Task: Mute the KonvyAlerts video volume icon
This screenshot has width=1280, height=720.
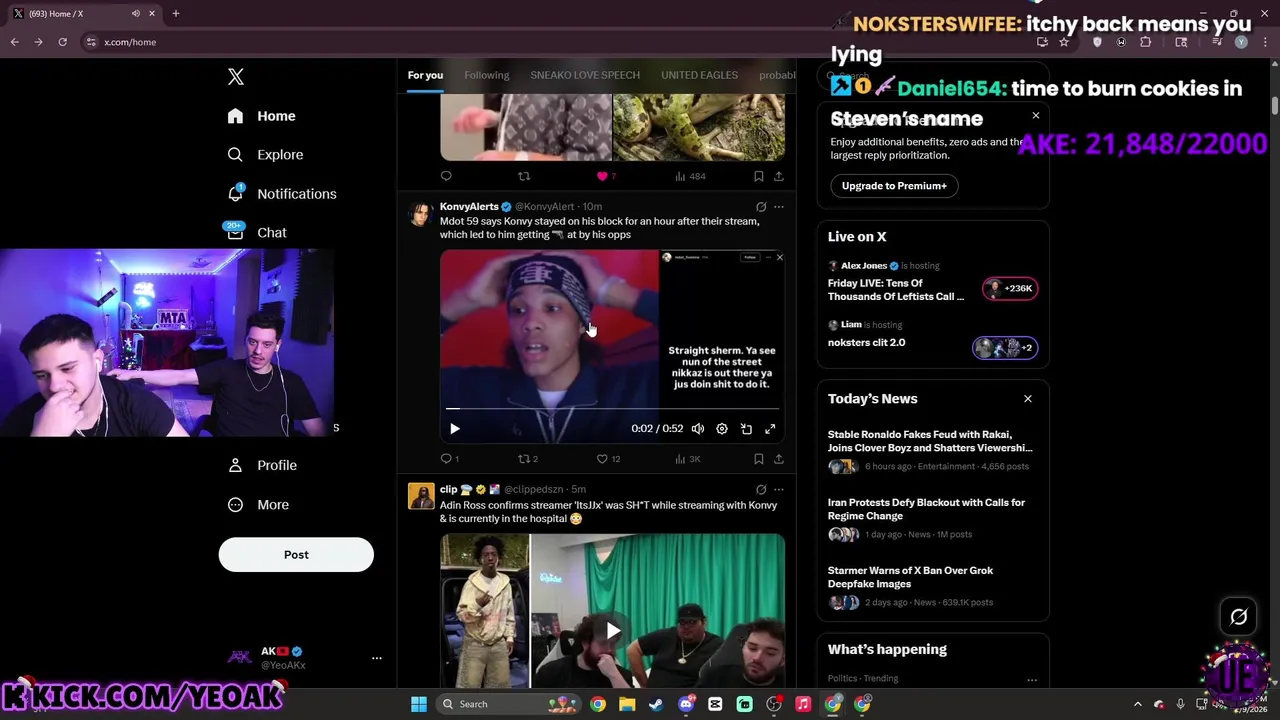Action: pos(698,429)
